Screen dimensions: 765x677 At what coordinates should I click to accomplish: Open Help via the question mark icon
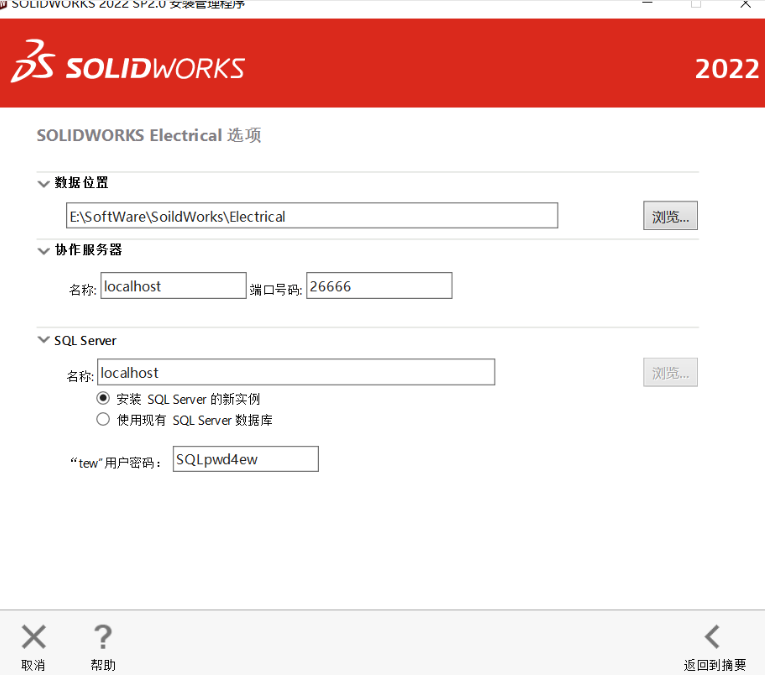(x=103, y=637)
